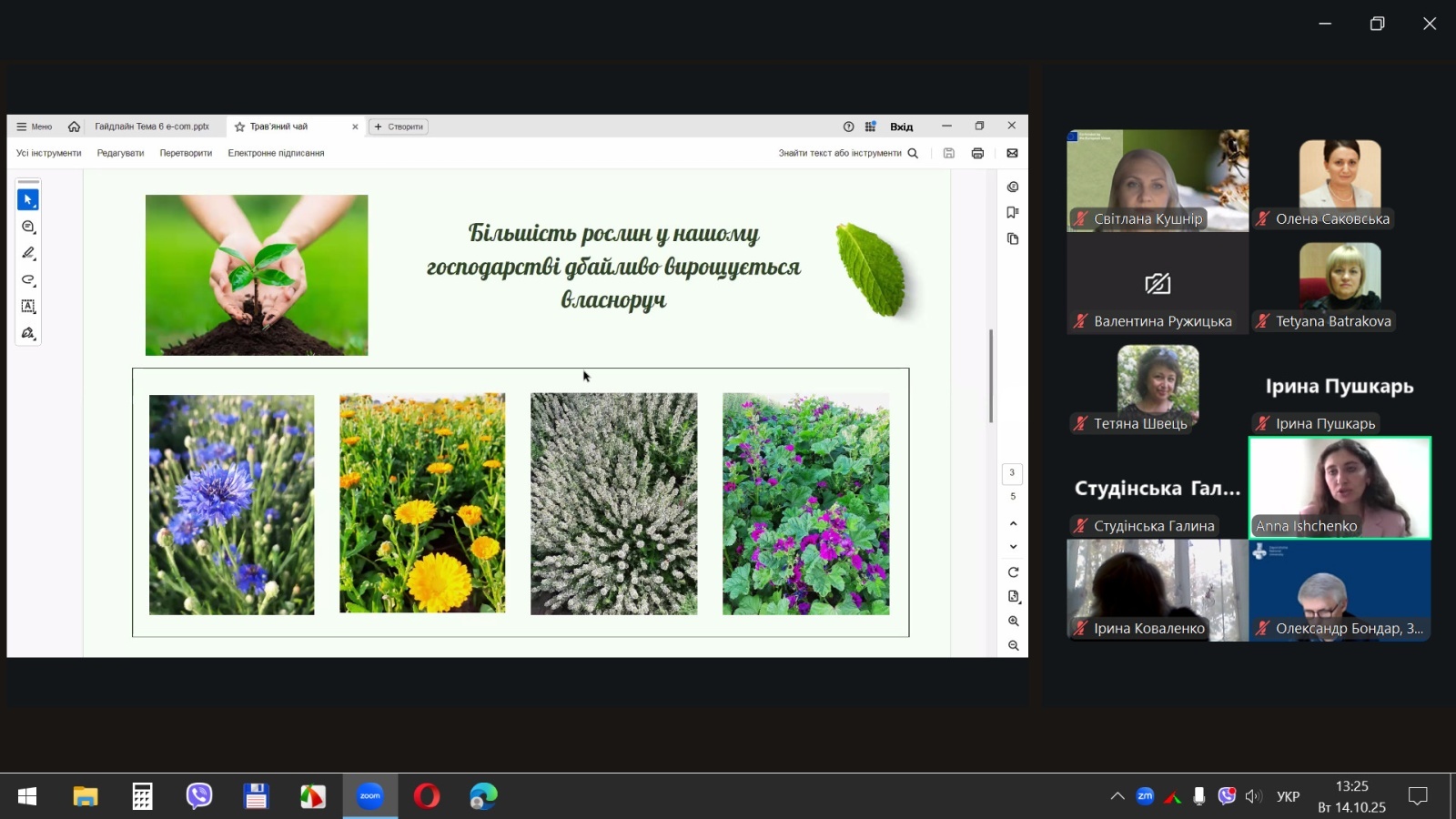The image size is (1456, 819).
Task: Toggle the volume icon in system tray
Action: (1253, 796)
